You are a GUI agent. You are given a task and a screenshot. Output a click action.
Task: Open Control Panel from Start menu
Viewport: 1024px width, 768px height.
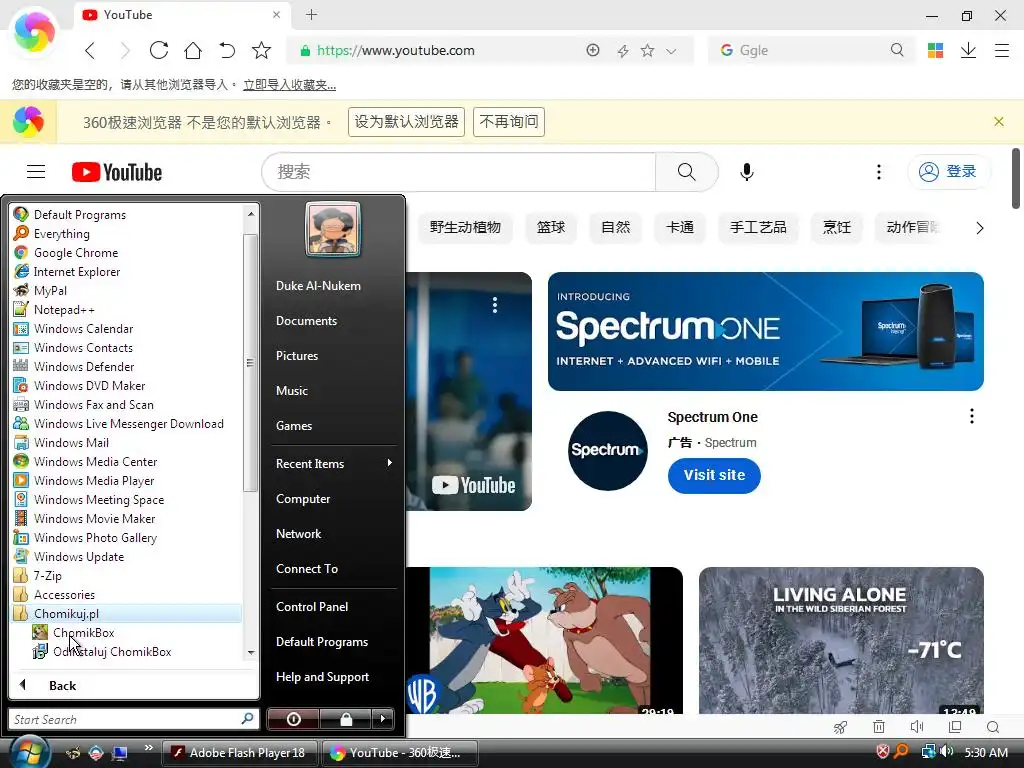(x=312, y=607)
